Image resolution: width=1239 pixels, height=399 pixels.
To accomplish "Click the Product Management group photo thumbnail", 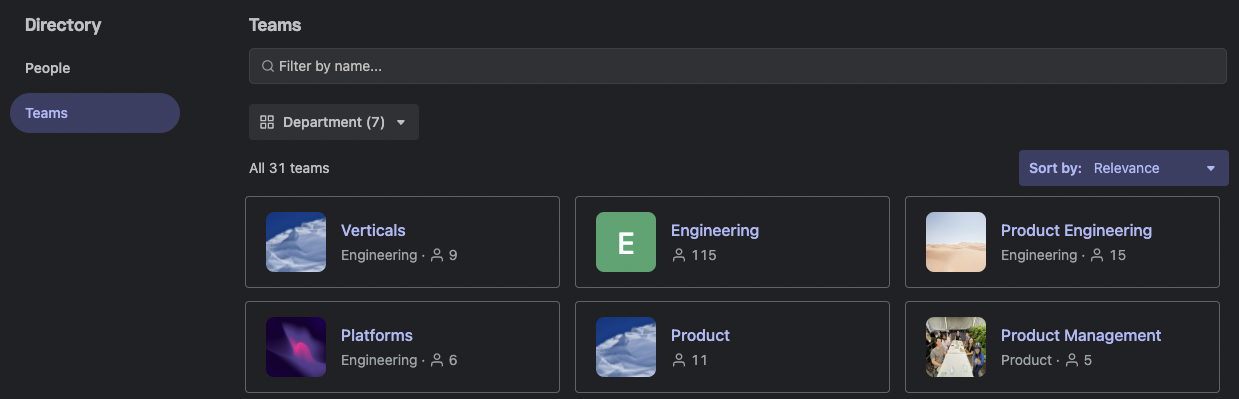I will pos(956,347).
